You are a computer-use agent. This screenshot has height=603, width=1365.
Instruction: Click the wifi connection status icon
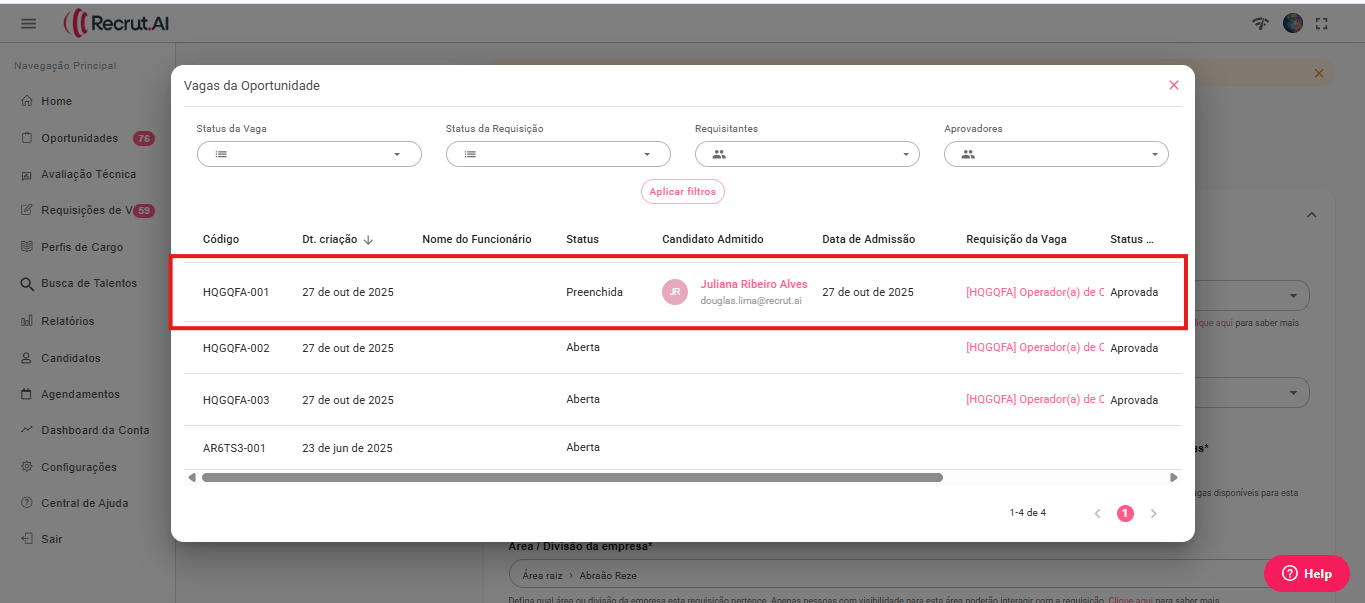click(x=1260, y=23)
